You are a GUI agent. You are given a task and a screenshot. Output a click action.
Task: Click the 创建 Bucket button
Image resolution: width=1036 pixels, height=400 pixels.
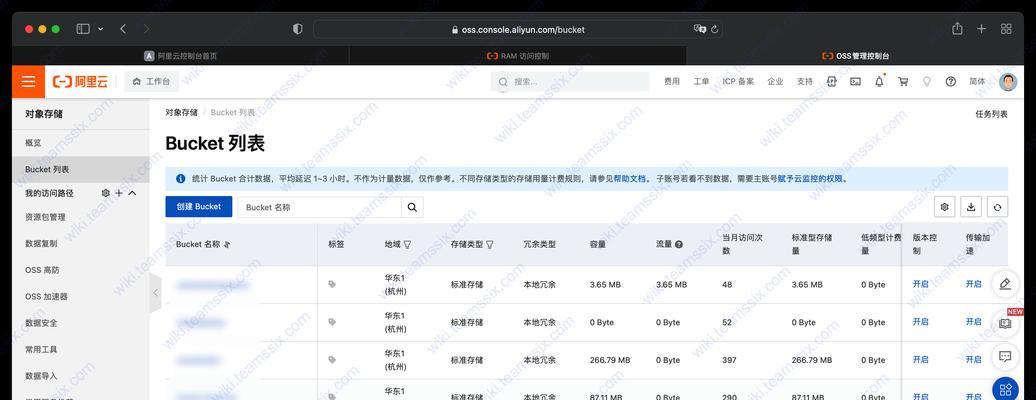[x=198, y=206]
